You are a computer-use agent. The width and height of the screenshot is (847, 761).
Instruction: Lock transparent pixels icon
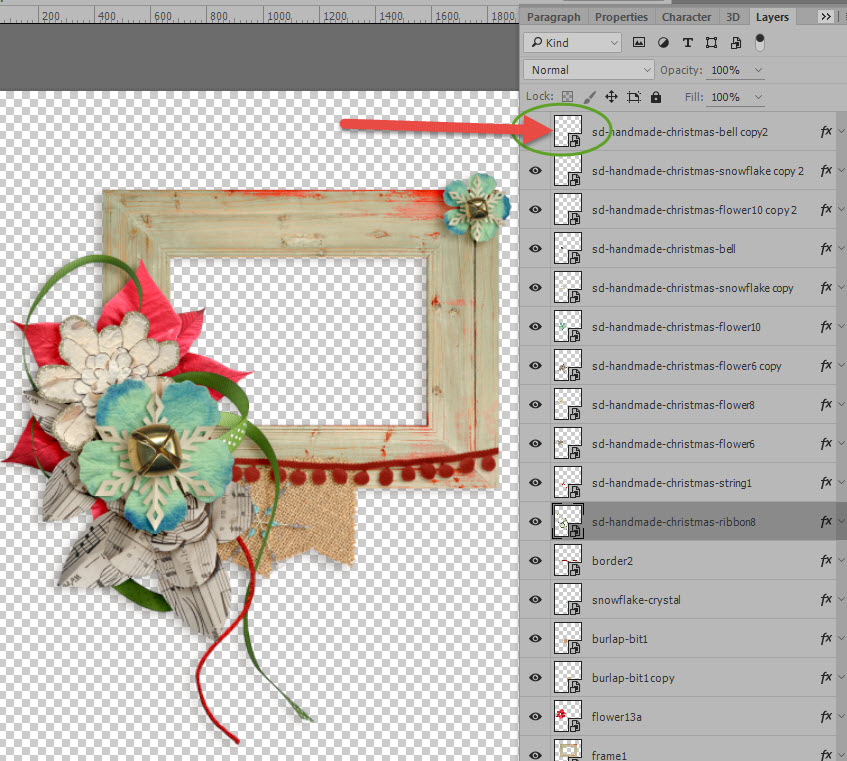click(567, 97)
